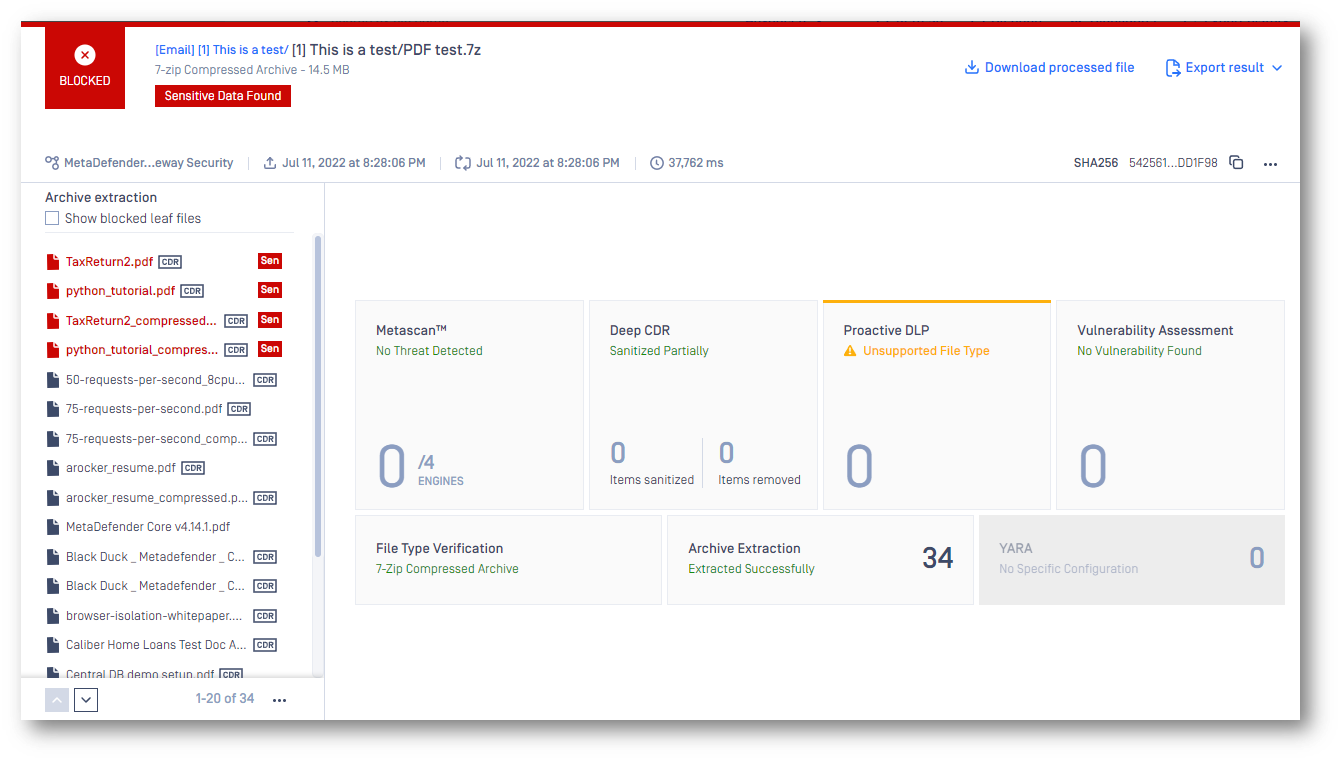Click the upload time icon
Image resolution: width=1342 pixels, height=762 pixels.
tap(270, 162)
